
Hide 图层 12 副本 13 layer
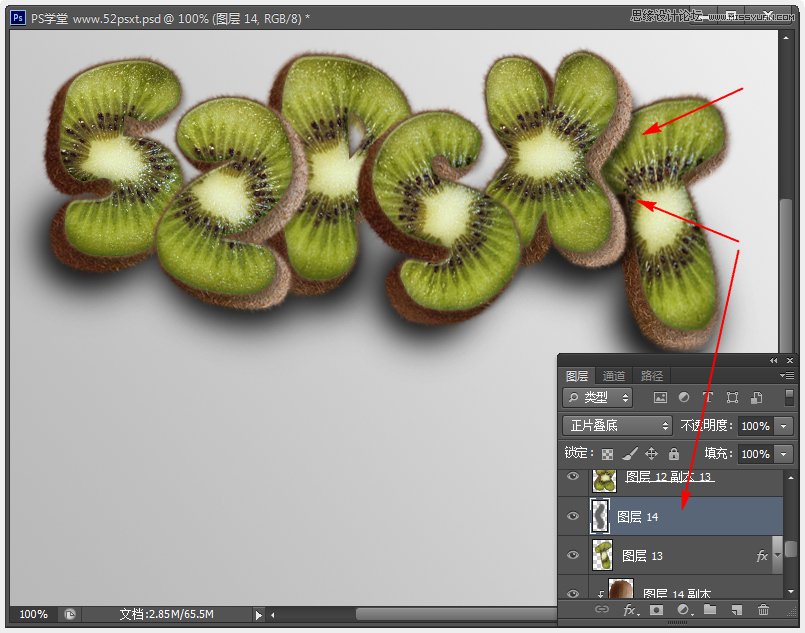[x=573, y=476]
